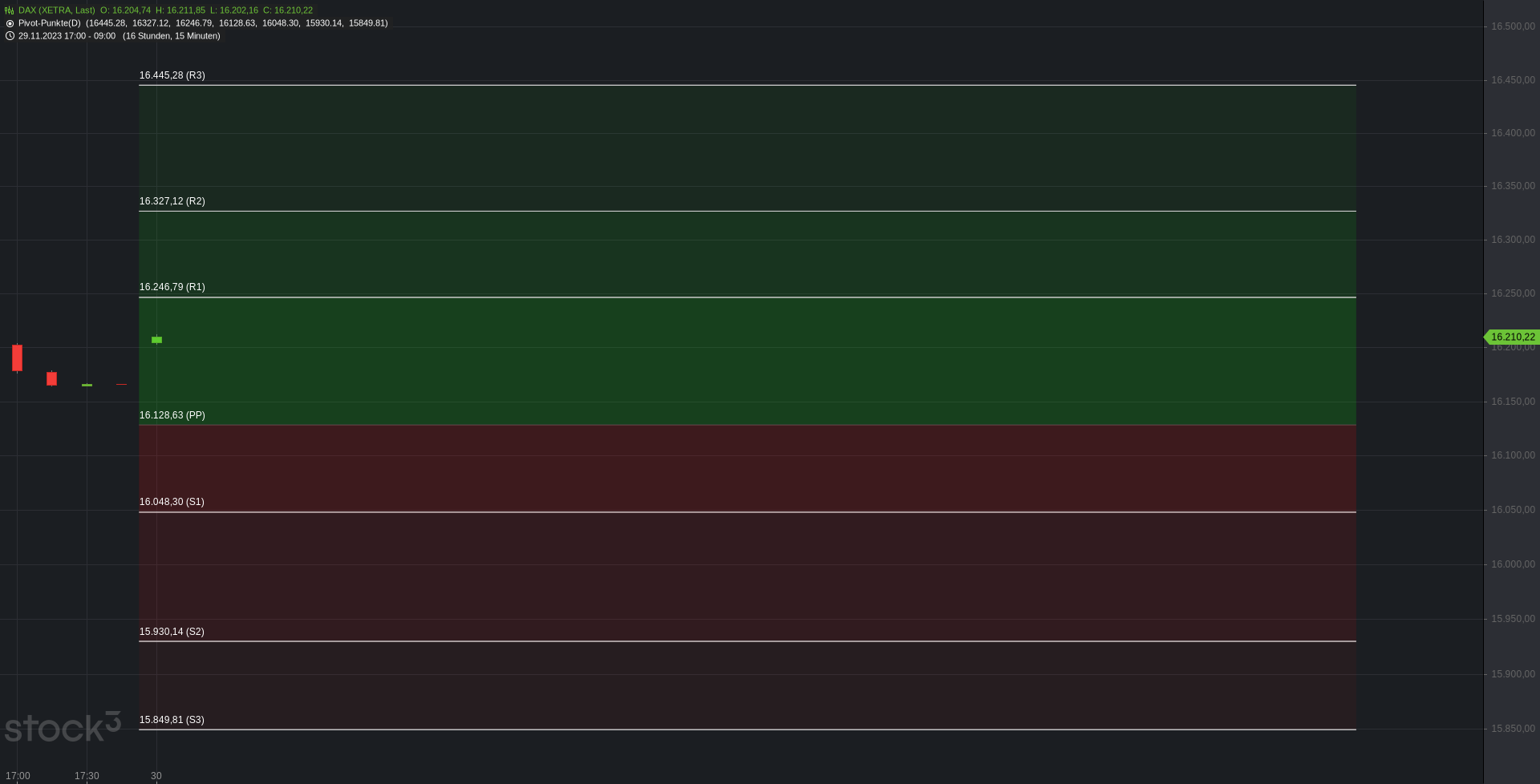
Task: Click the 17:30 label on time axis
Action: click(x=87, y=776)
